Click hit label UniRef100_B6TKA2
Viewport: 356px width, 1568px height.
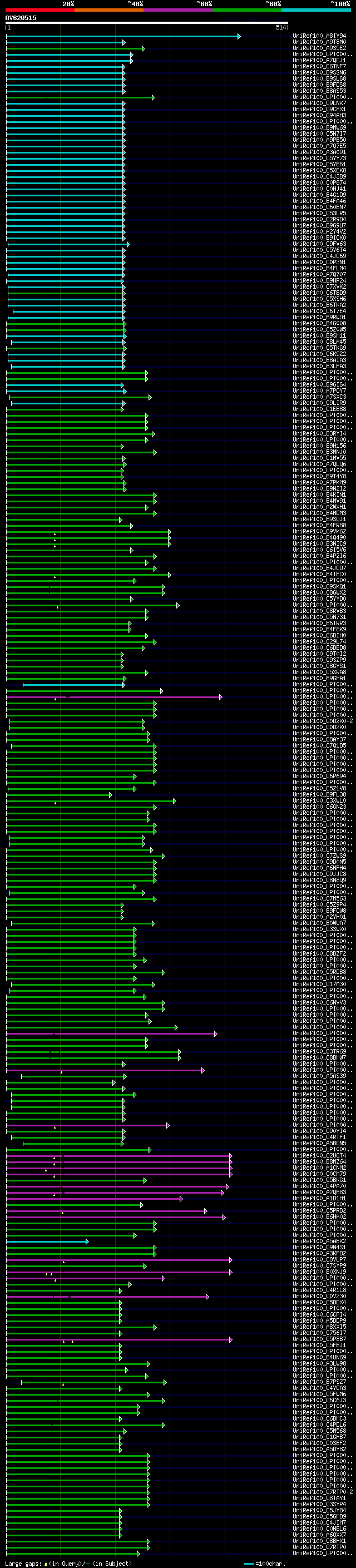pos(319,305)
